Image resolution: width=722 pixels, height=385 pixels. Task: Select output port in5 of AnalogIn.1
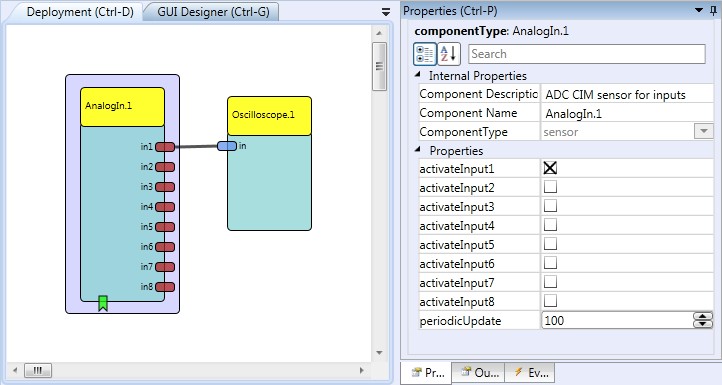click(x=165, y=227)
